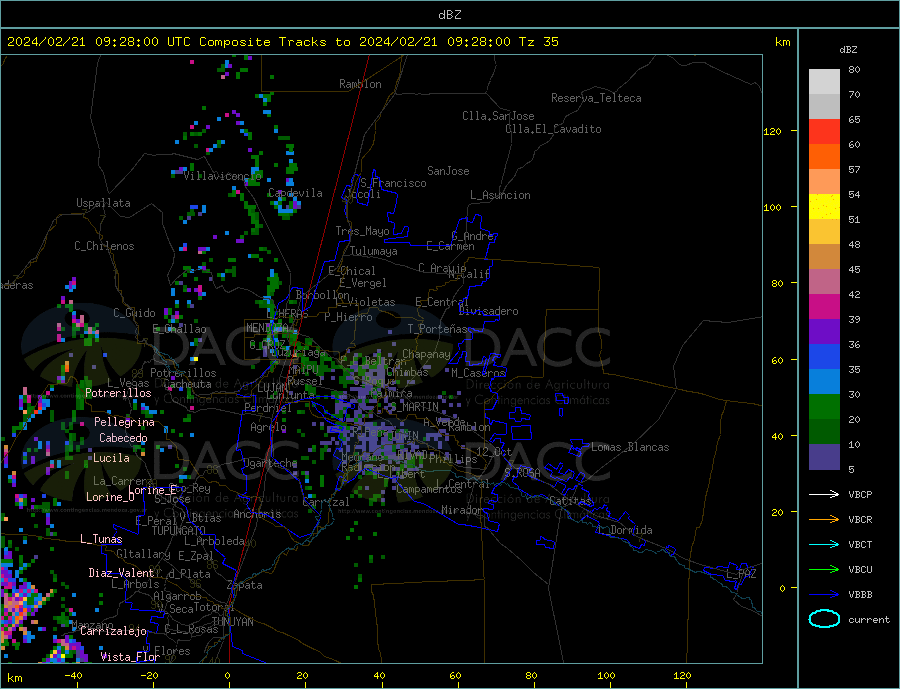Screen dimensions: 900x689
Task: Click the 'Tres_Mayo' map label
Action: (362, 231)
